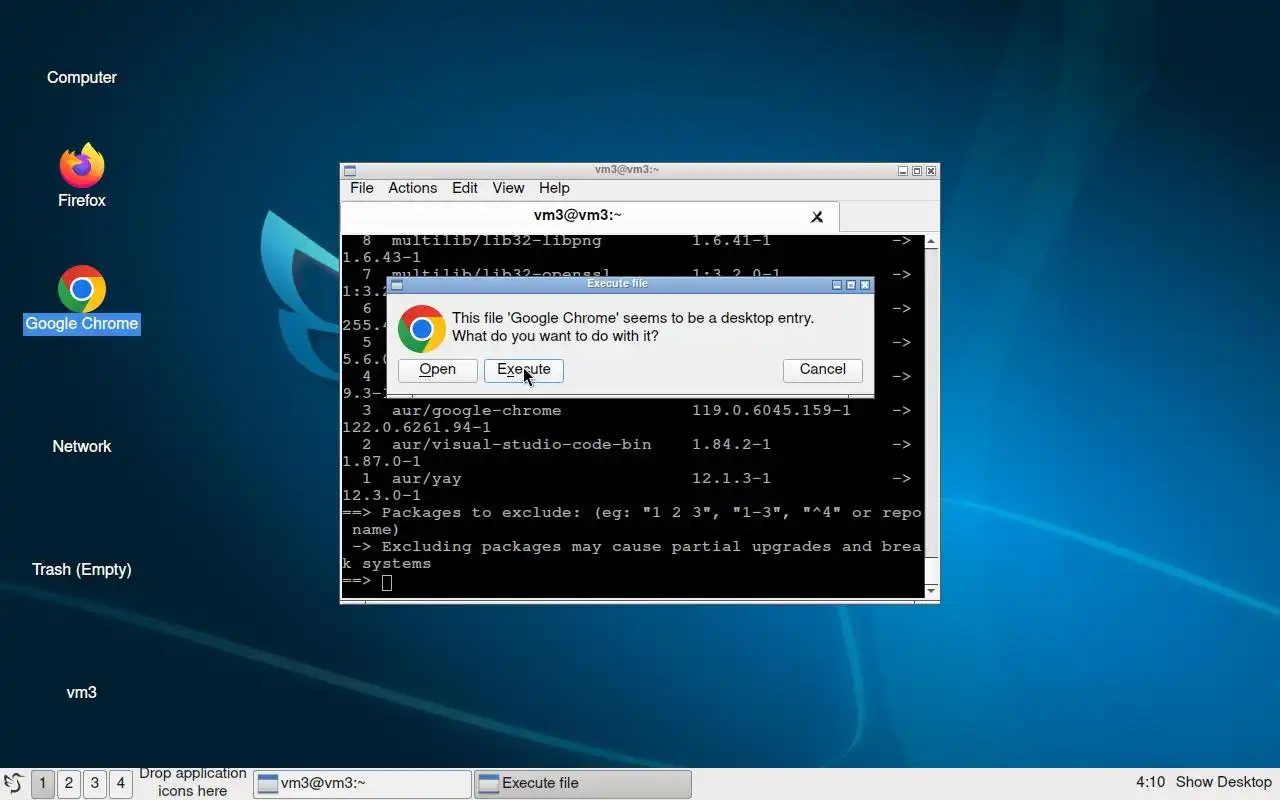1280x800 pixels.
Task: Click the Open button in Execute file dialog
Action: click(438, 370)
